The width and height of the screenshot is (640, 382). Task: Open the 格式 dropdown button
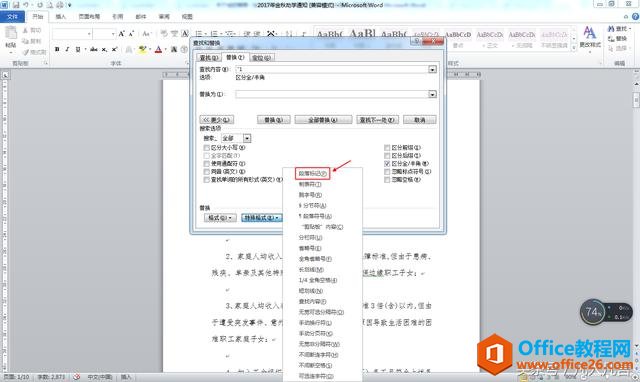(x=220, y=218)
